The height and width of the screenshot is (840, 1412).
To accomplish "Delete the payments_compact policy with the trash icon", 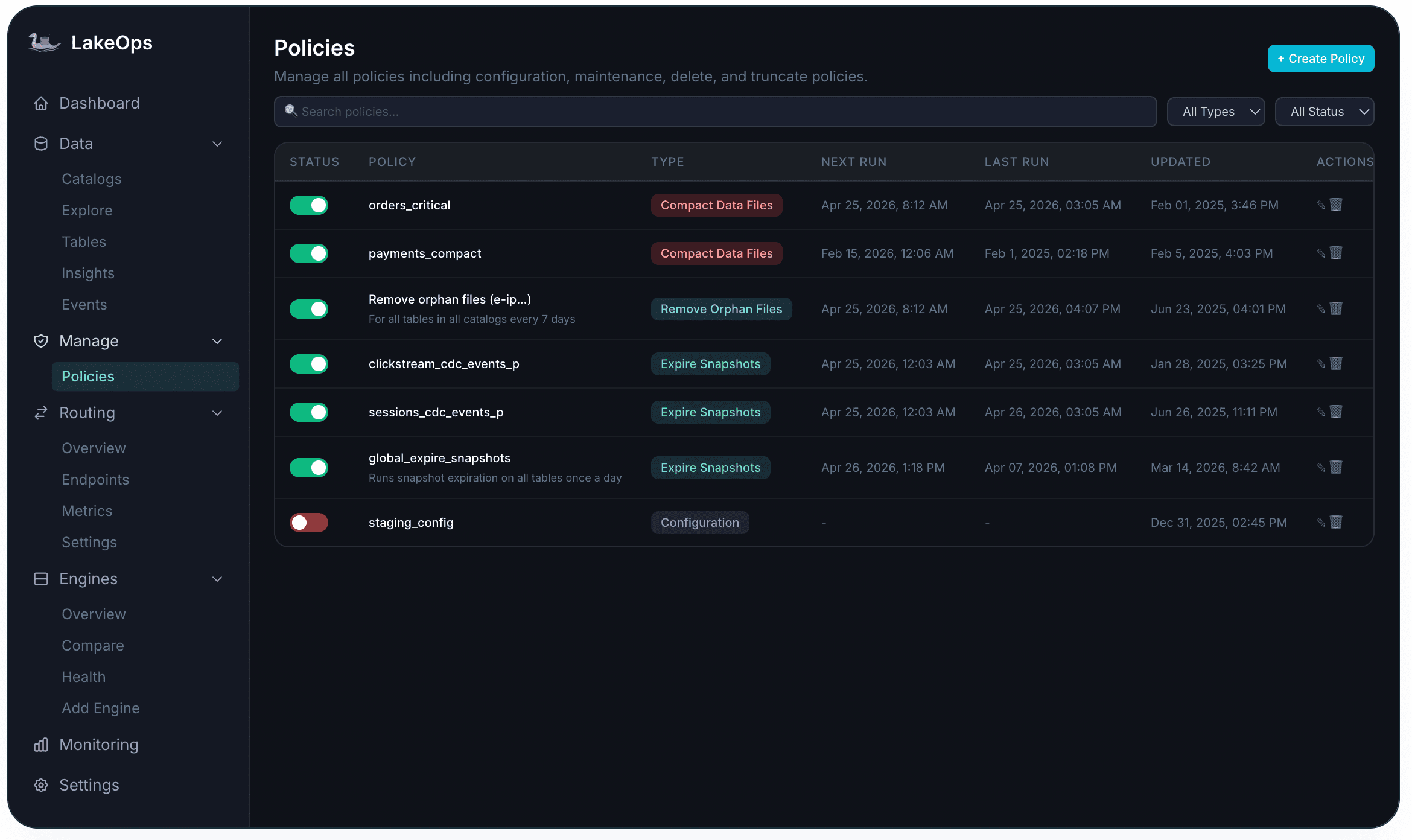I will [1337, 253].
